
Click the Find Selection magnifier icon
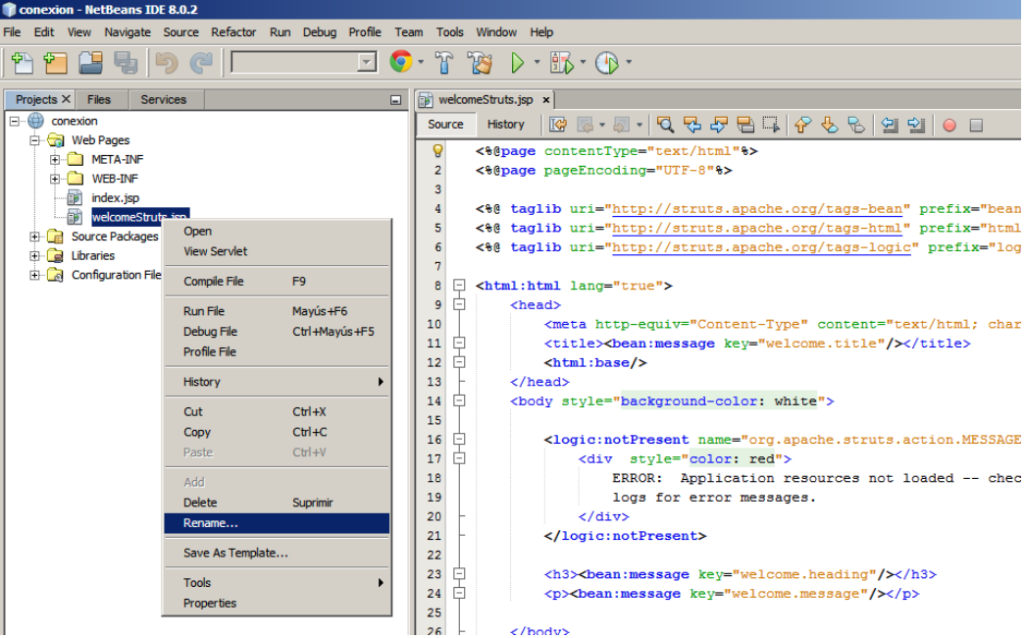pos(665,125)
